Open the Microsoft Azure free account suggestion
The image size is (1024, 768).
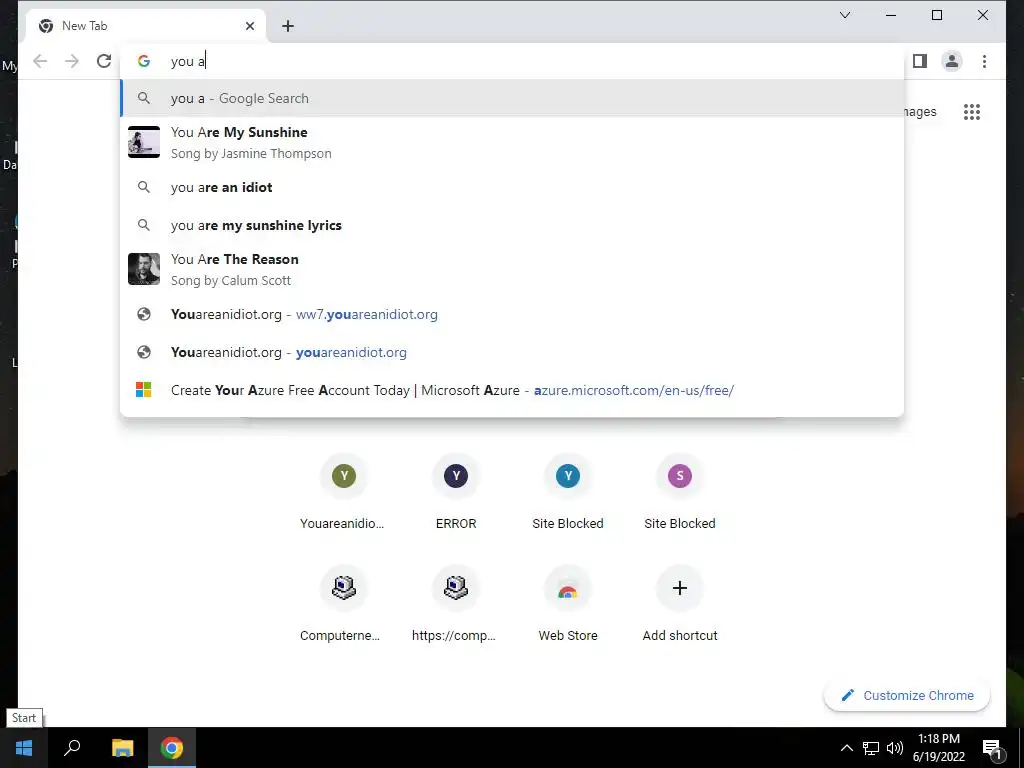point(513,390)
